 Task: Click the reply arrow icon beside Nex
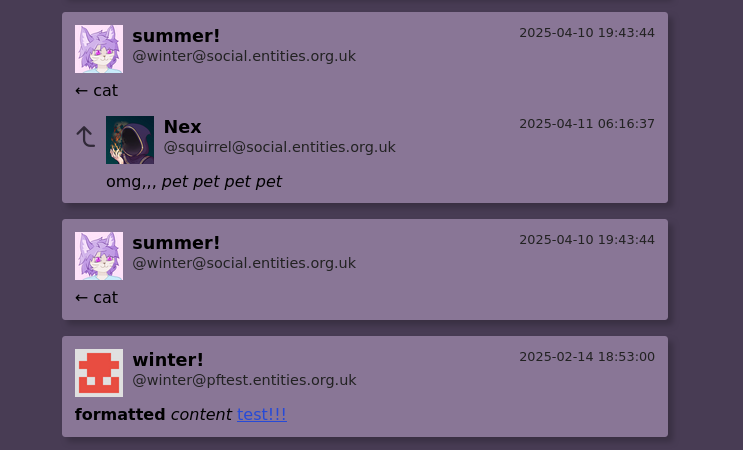coord(86,136)
